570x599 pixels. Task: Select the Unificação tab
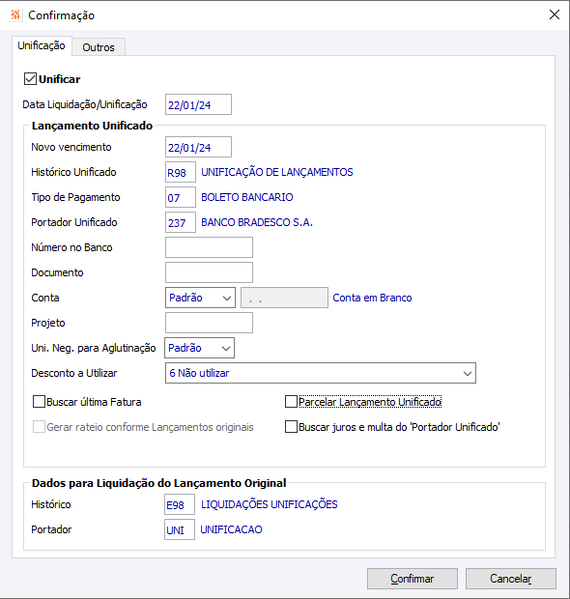(x=41, y=46)
